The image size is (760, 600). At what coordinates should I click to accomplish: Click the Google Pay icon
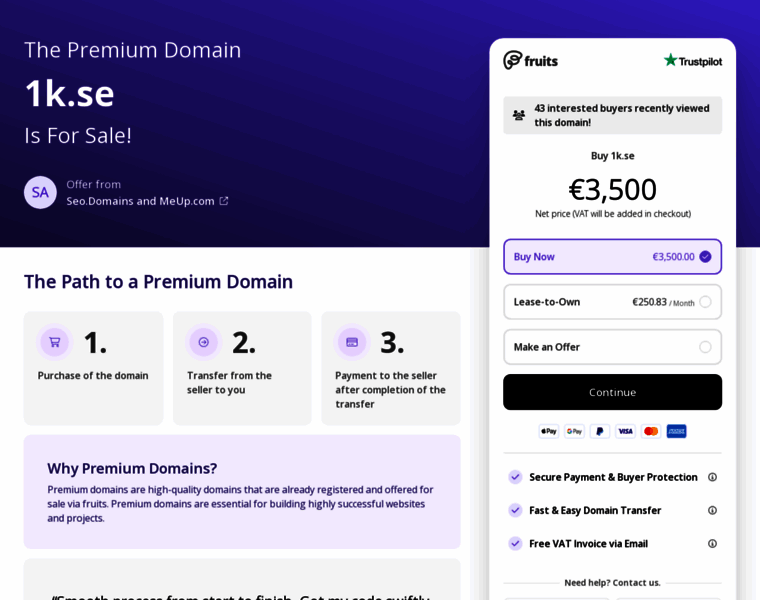coord(574,431)
